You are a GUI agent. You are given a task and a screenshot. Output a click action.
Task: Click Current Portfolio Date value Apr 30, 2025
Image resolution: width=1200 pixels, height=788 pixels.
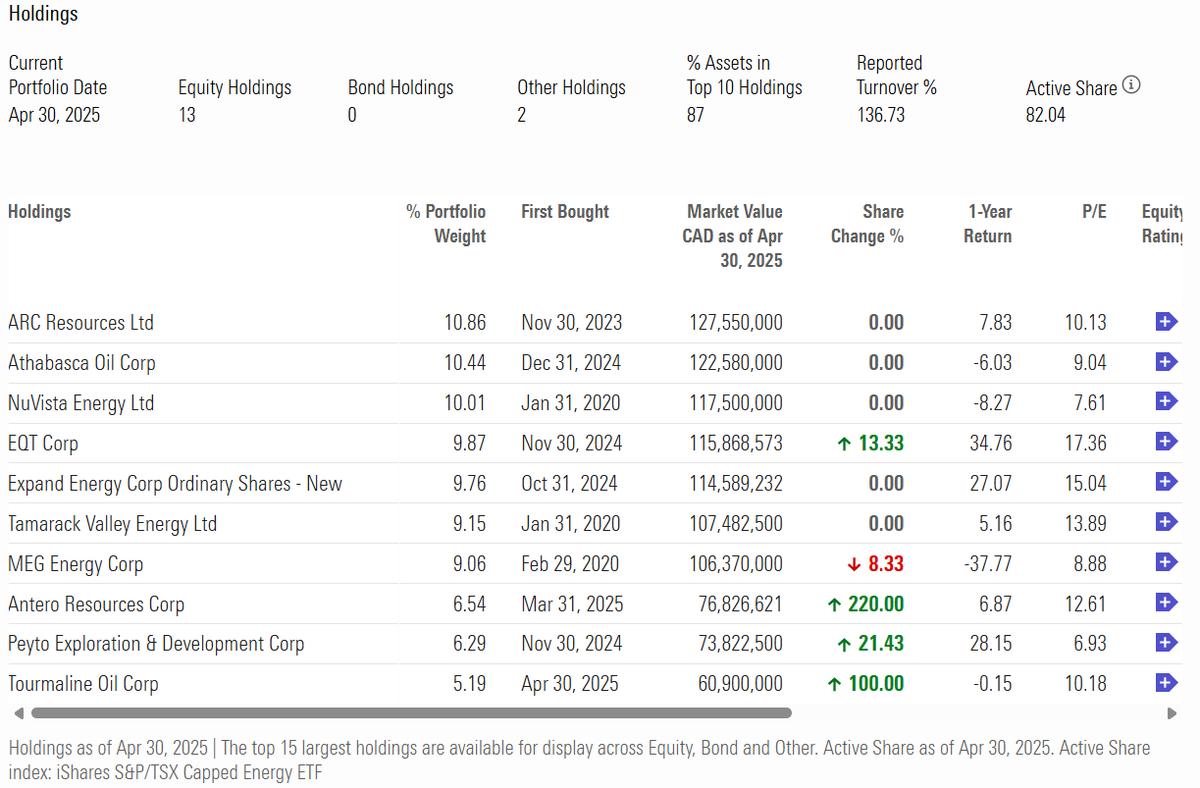click(54, 115)
